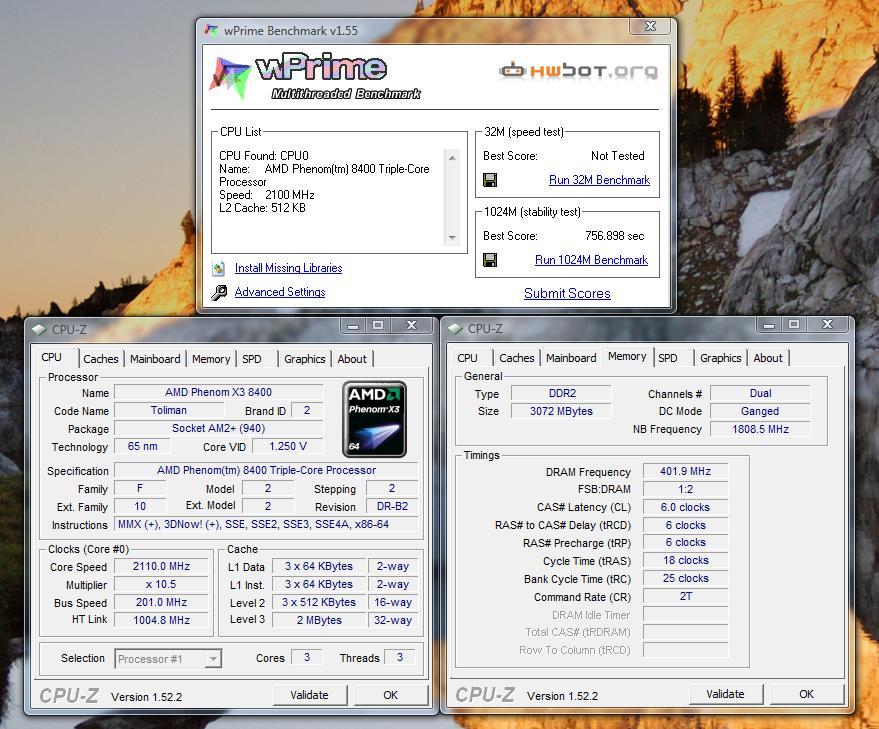Screen dimensions: 879x729
Task: Click the Package field Socket AM2+ (940)
Action: (x=219, y=428)
